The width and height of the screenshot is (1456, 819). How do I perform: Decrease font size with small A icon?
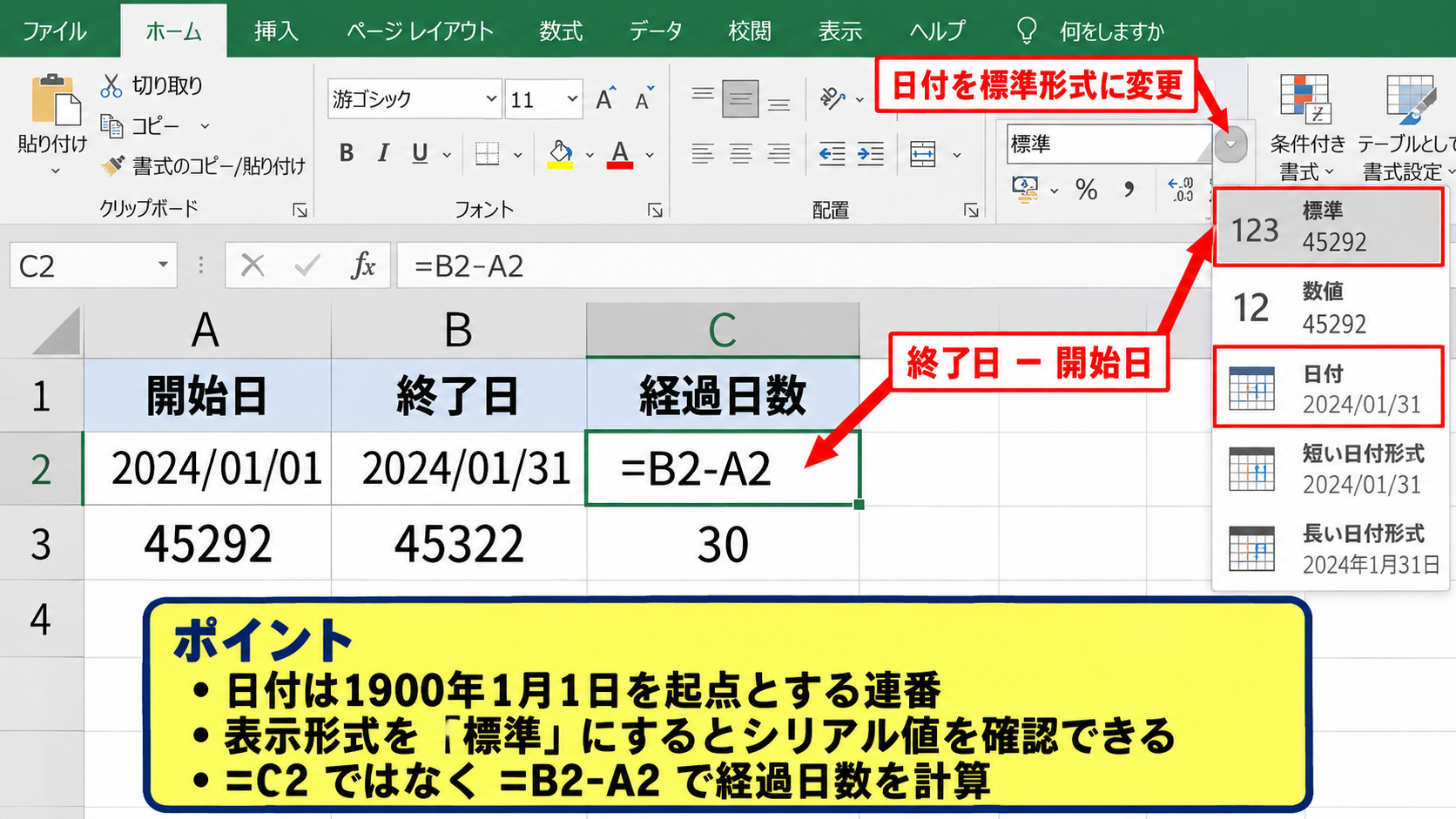coord(644,99)
